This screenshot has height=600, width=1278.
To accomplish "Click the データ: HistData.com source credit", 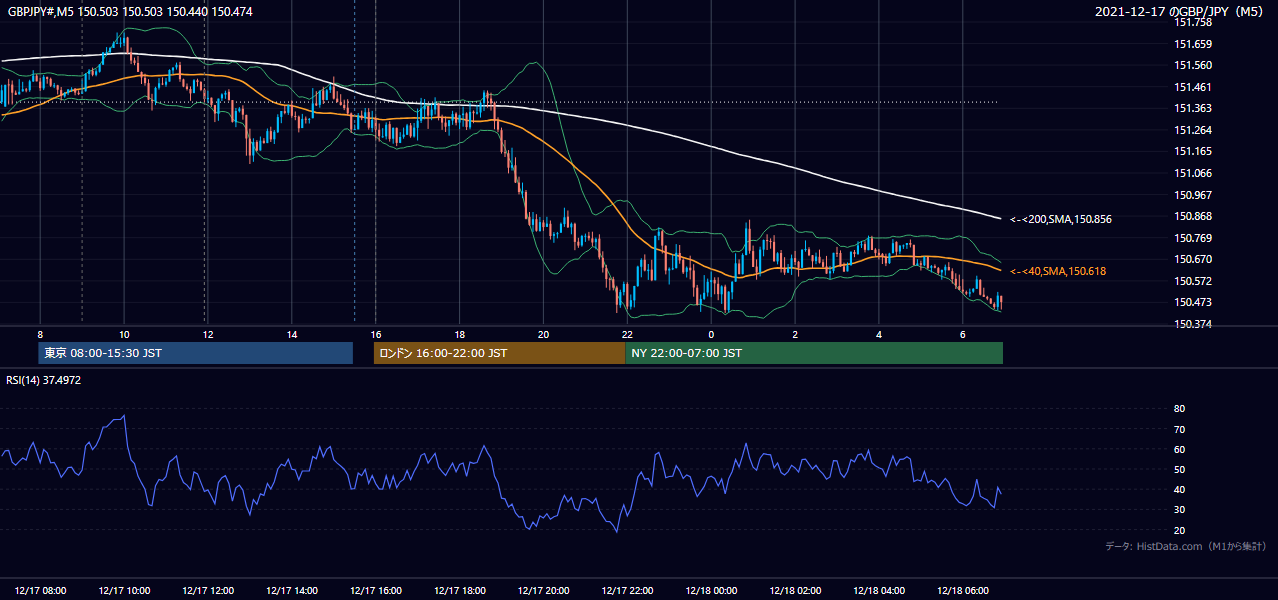I will (x=1186, y=546).
